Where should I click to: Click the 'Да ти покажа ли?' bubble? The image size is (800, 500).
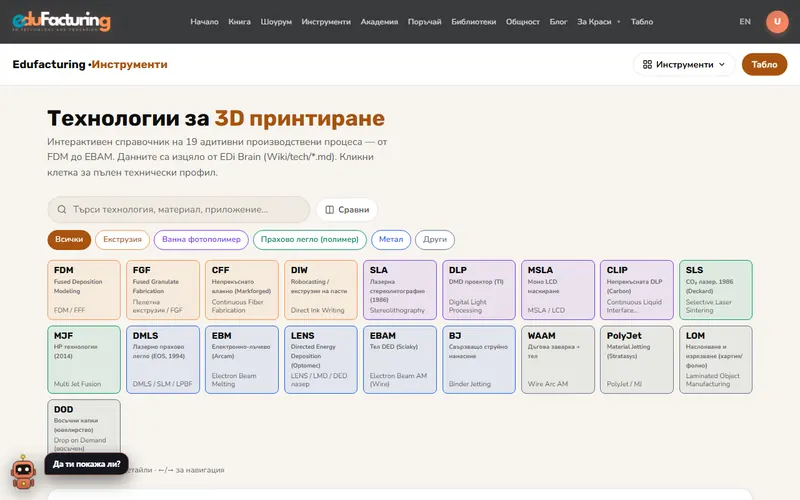coord(87,464)
